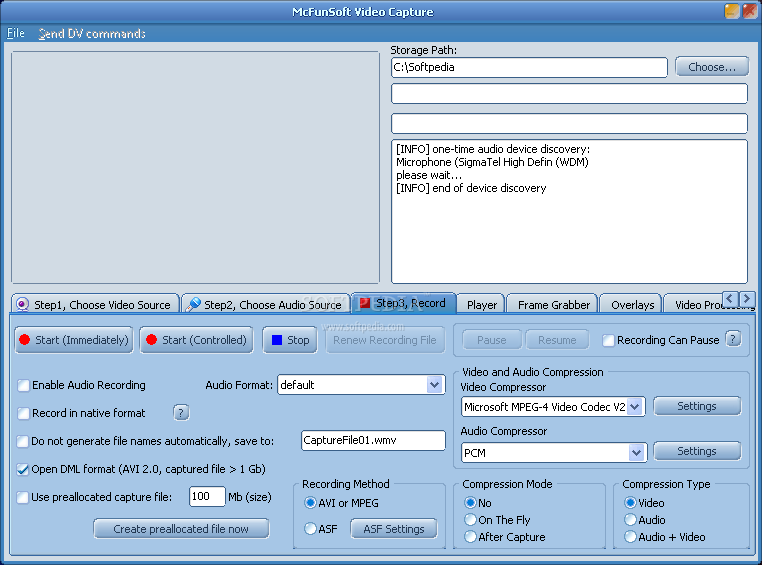Image resolution: width=762 pixels, height=565 pixels.
Task: Expand the Audio Compressor PCM dropdown
Action: click(636, 453)
